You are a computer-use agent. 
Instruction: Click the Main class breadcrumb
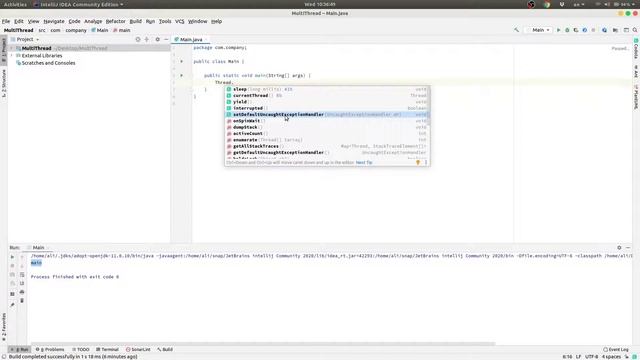click(x=100, y=30)
